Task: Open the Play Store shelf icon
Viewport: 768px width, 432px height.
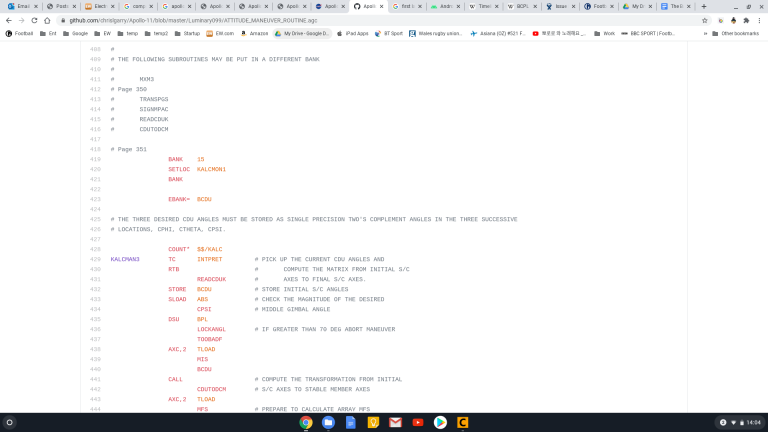Action: click(x=440, y=422)
